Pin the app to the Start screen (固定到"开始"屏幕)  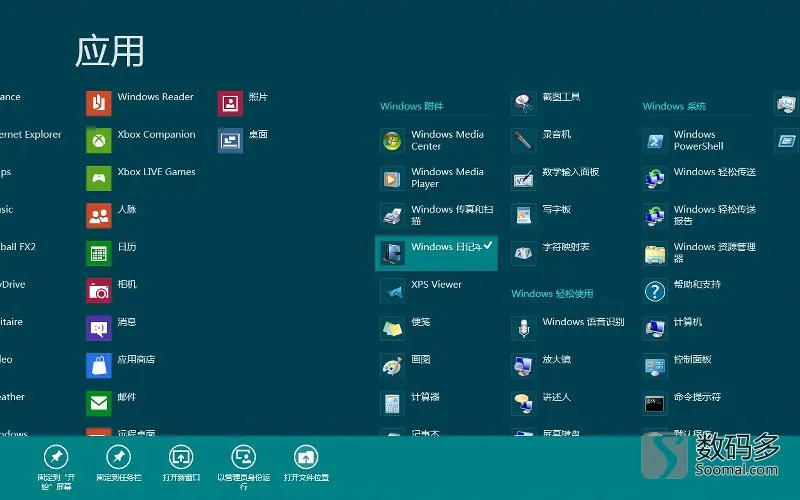coord(56,467)
